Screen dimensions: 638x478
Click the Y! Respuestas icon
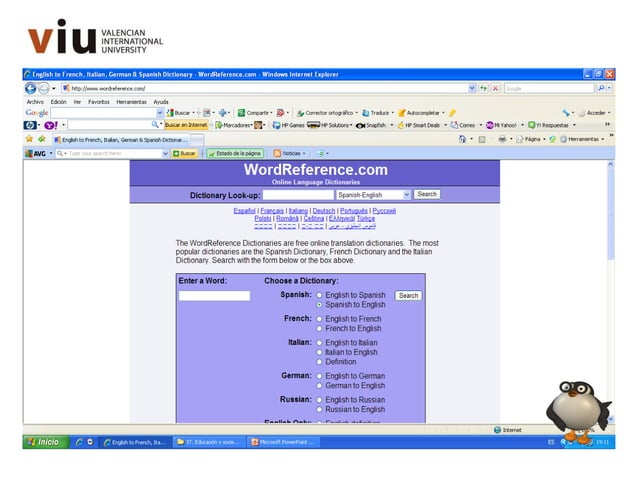pos(531,125)
